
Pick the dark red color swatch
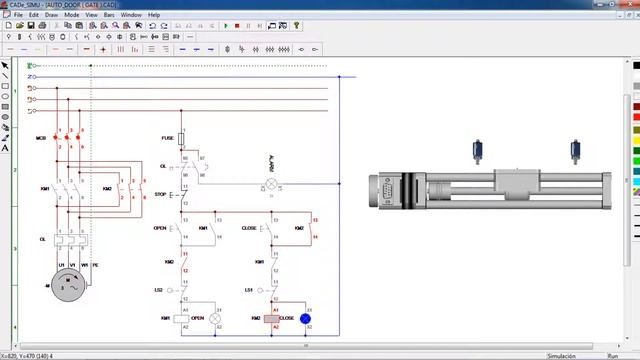[637, 107]
